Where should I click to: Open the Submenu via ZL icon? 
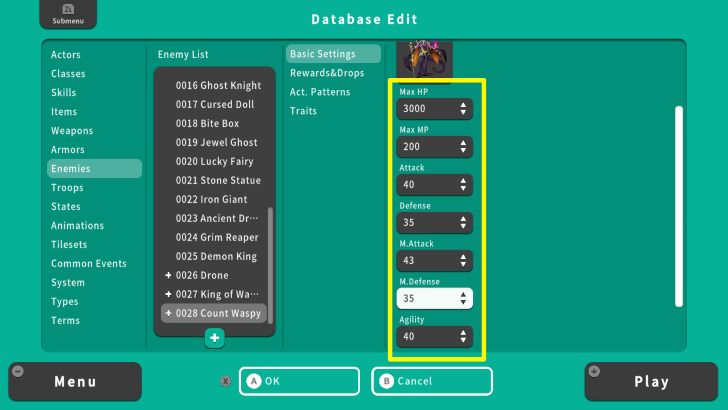(68, 9)
